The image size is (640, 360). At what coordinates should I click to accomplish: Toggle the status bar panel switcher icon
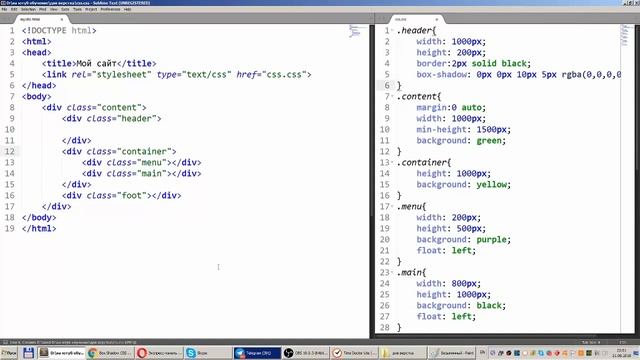tap(5, 342)
